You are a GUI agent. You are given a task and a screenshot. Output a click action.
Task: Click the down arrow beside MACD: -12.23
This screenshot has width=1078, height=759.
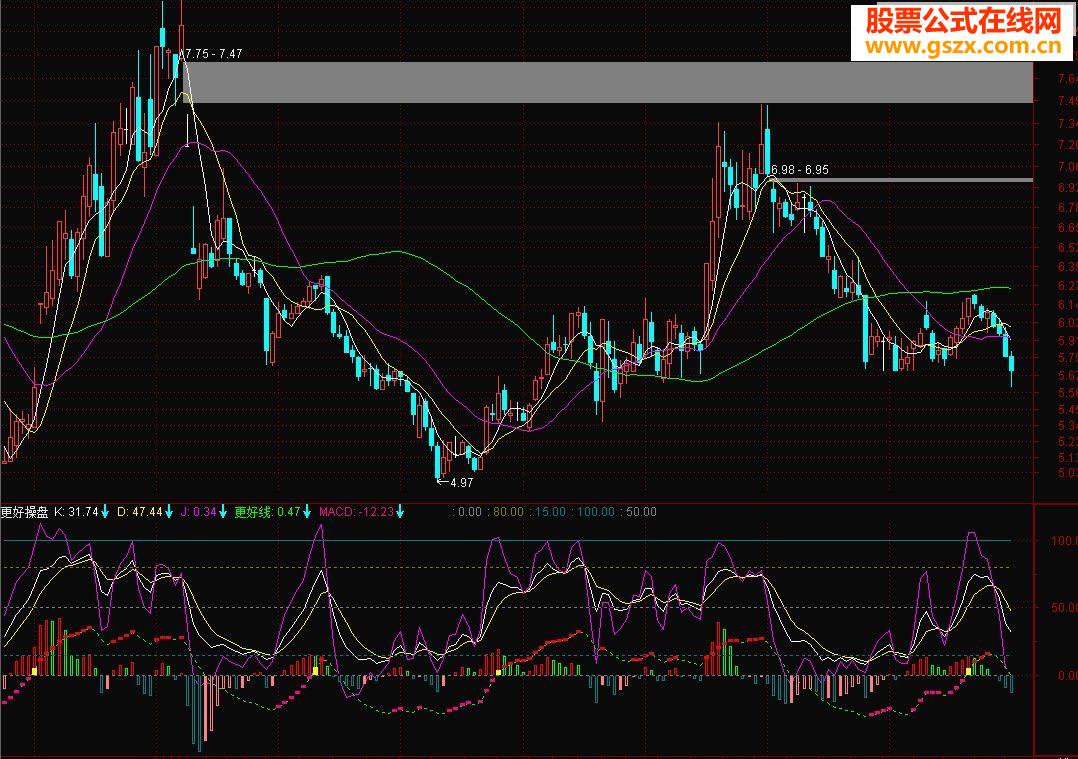(400, 512)
